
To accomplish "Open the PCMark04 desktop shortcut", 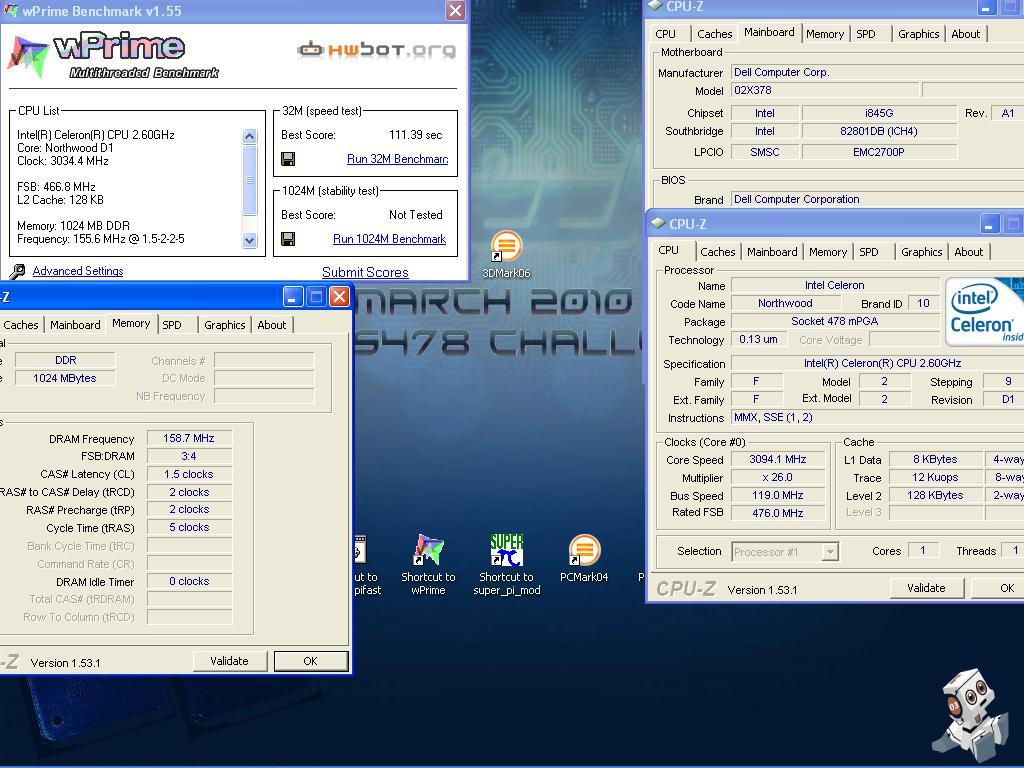I will 584,557.
